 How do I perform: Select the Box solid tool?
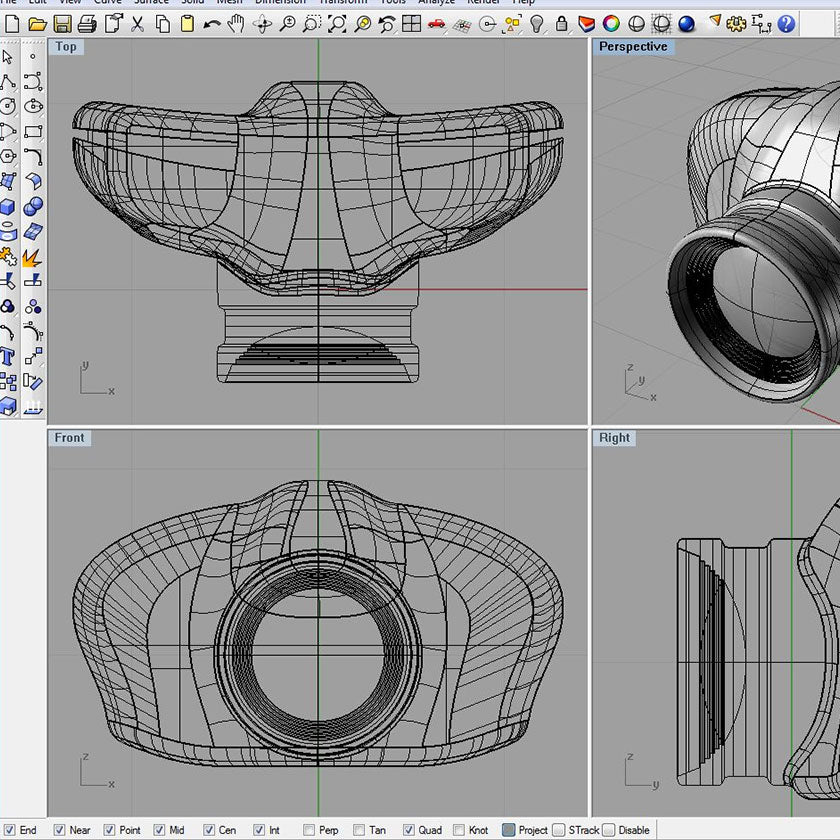(x=8, y=207)
